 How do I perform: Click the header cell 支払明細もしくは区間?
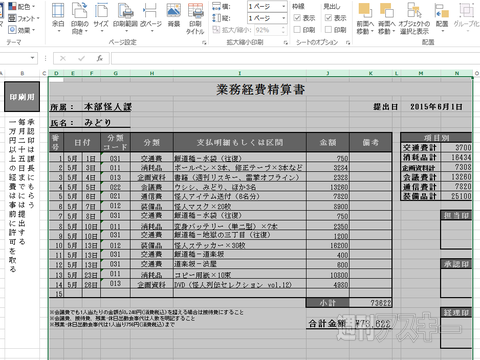(240, 142)
